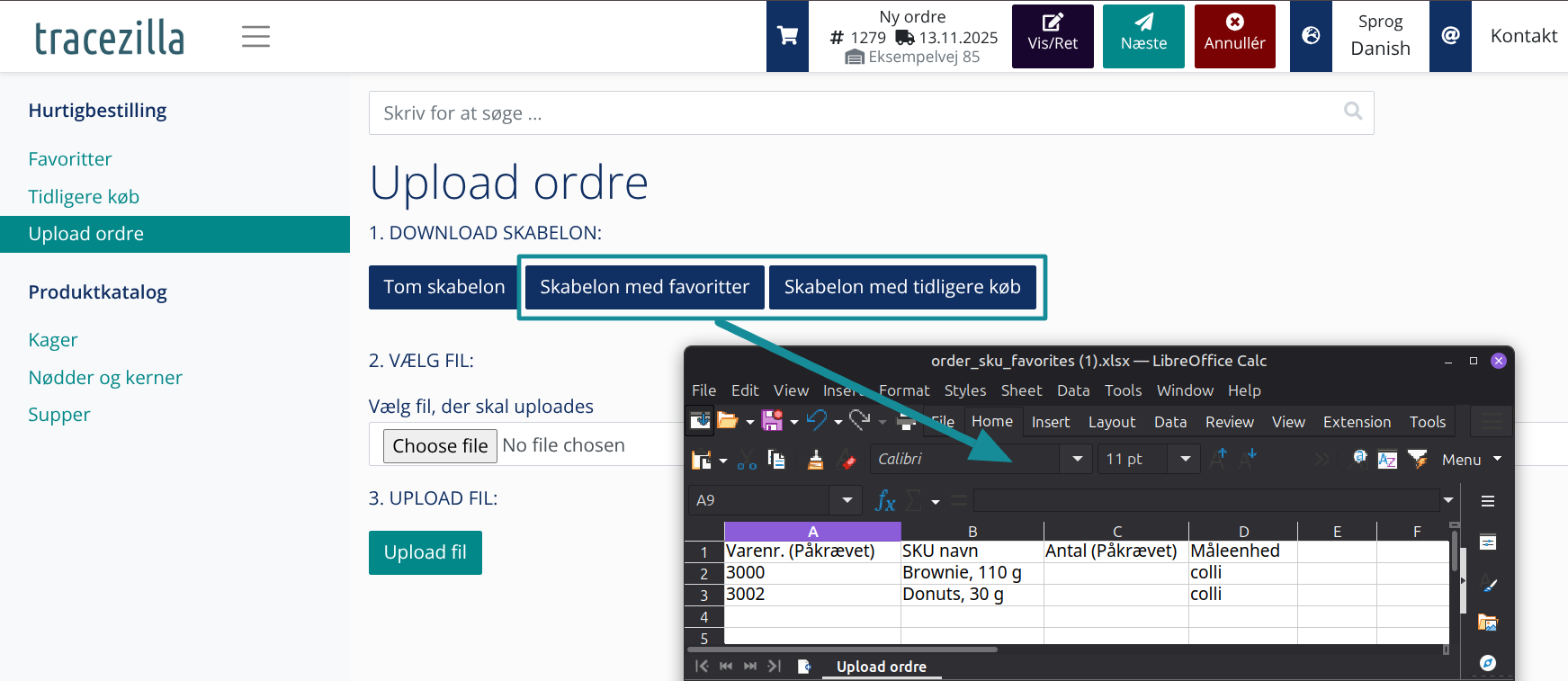Select cell containing Brownie, 110 g

coord(972,573)
